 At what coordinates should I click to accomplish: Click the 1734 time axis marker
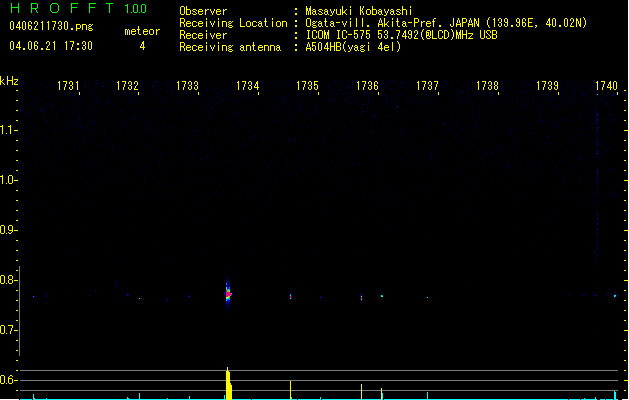coord(248,86)
